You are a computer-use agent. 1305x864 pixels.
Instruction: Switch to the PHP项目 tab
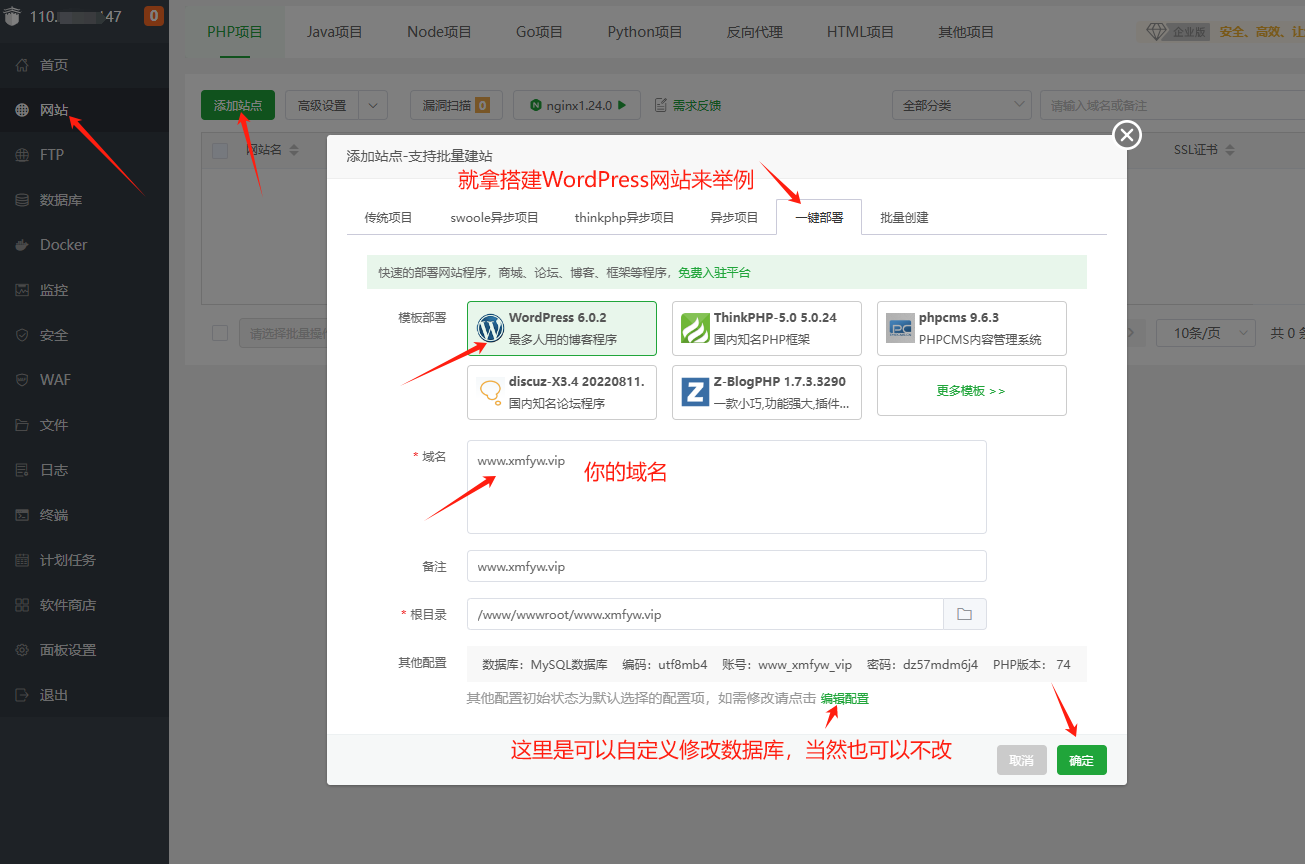coord(235,32)
